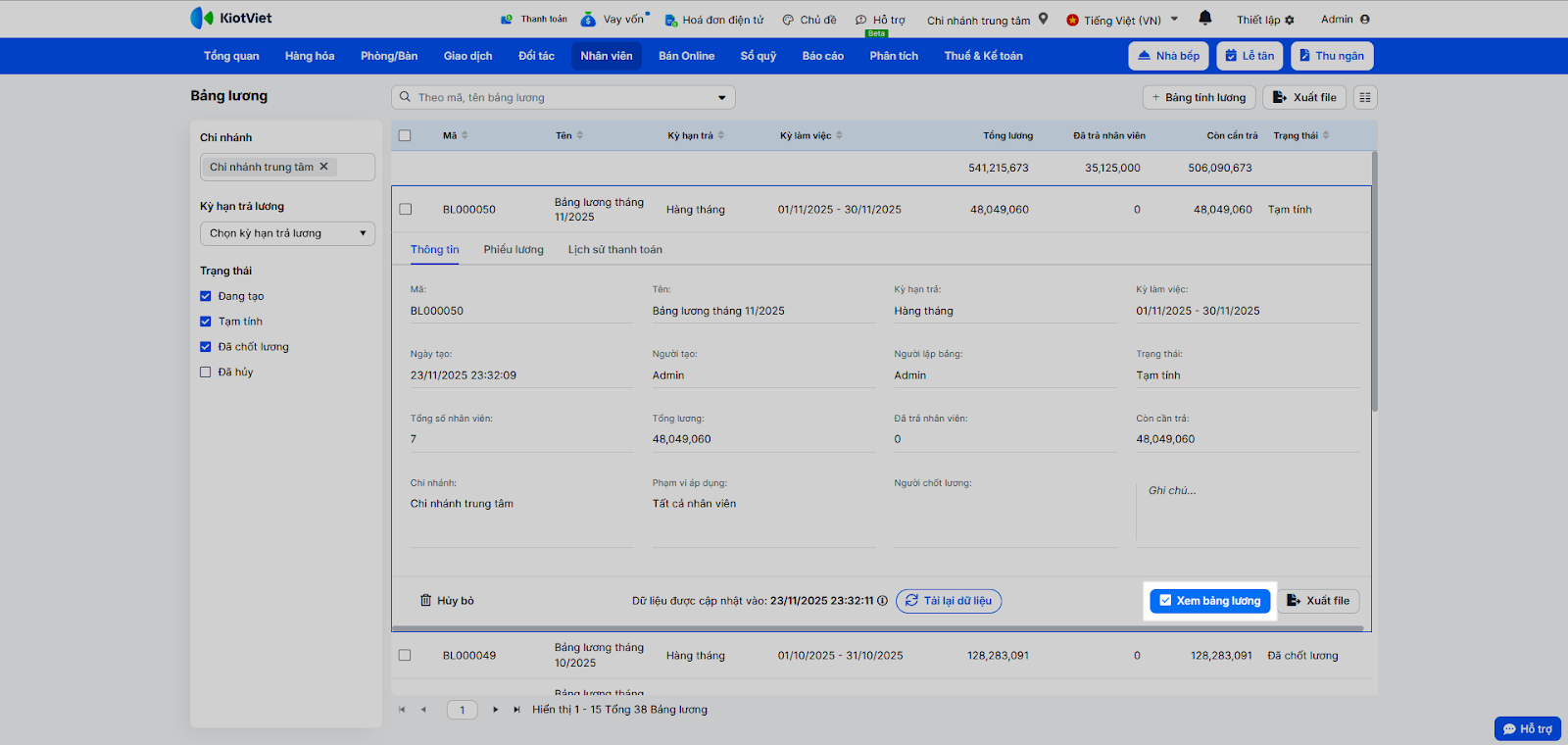Image resolution: width=1568 pixels, height=745 pixels.
Task: Click the Xem bảng lương button
Action: (x=1210, y=601)
